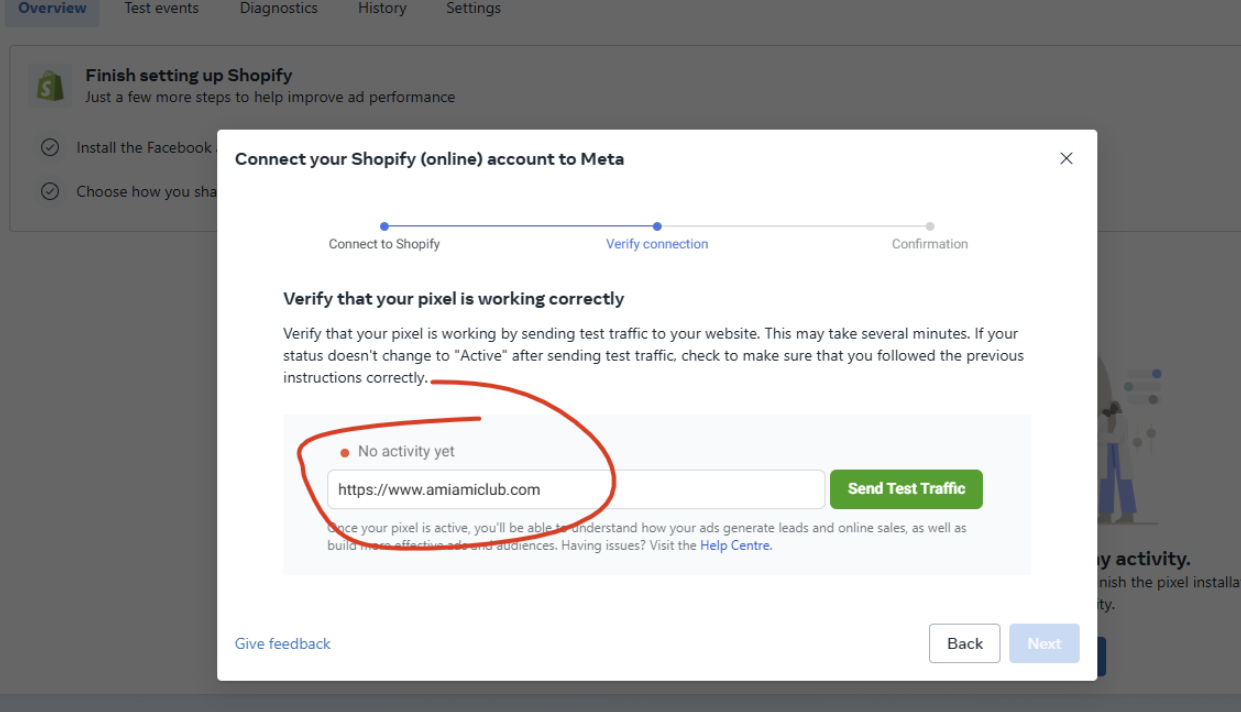This screenshot has height=712, width=1241.
Task: Click the Verify connection step label
Action: [x=657, y=244]
